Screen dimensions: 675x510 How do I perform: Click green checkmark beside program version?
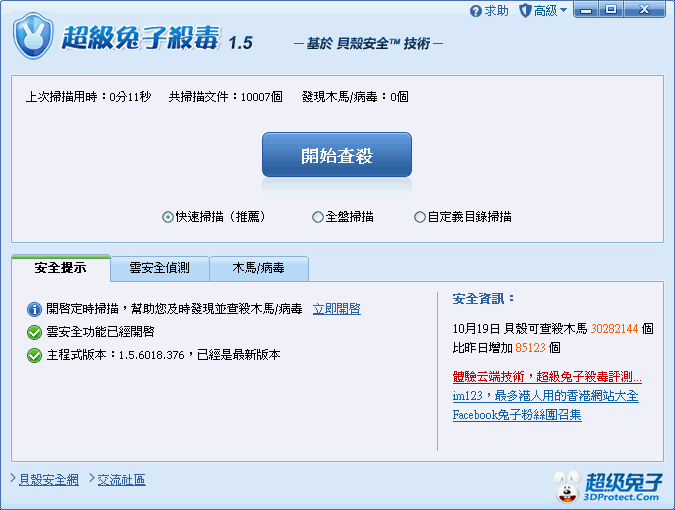click(x=35, y=355)
